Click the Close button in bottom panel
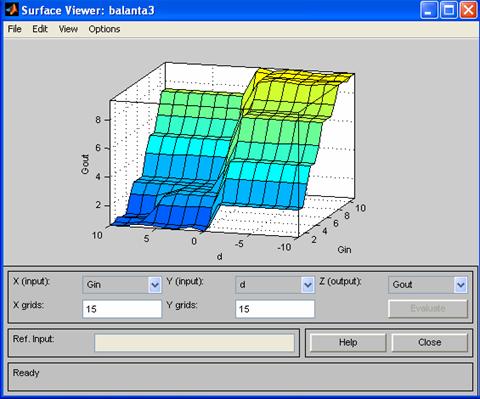Screen dimensions: 480x399 click(x=430, y=342)
